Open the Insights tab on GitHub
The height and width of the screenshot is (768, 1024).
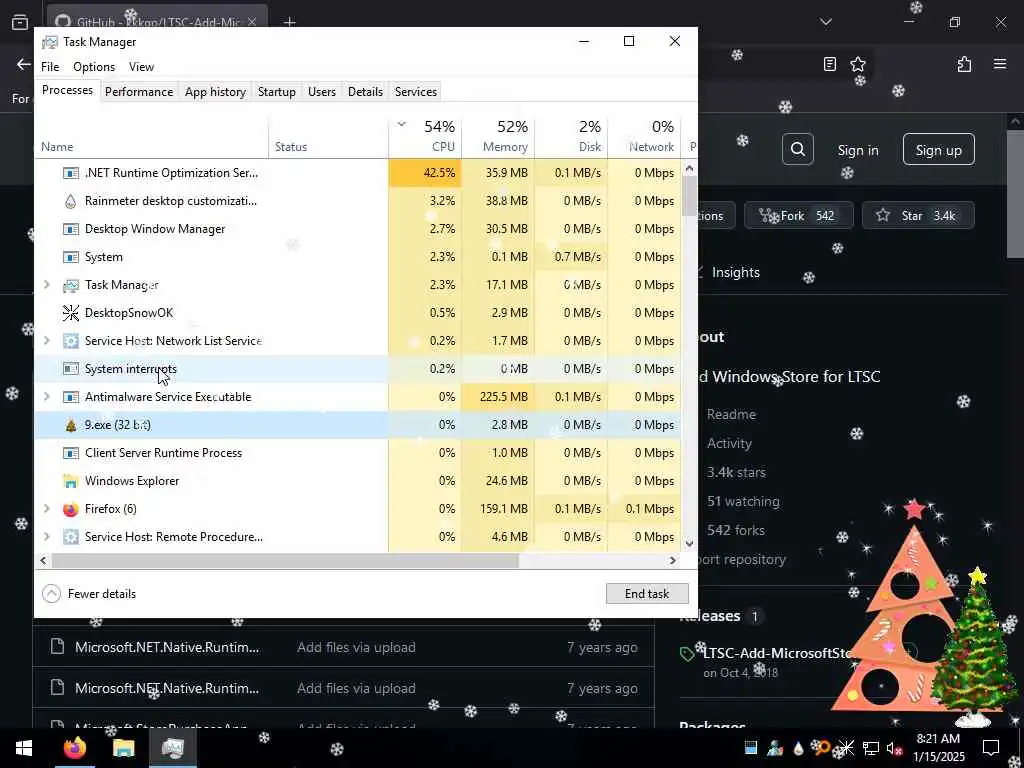735,272
